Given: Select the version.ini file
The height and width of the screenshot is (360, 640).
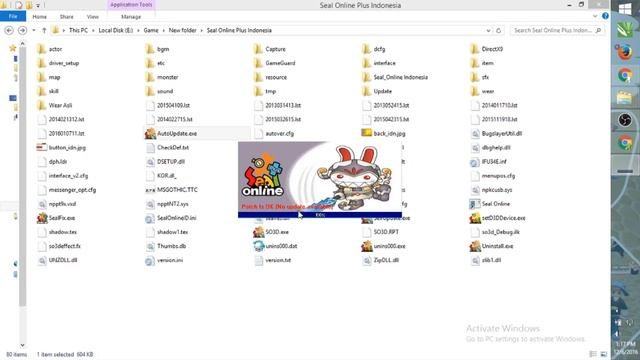Looking at the screenshot, I should [x=164, y=260].
